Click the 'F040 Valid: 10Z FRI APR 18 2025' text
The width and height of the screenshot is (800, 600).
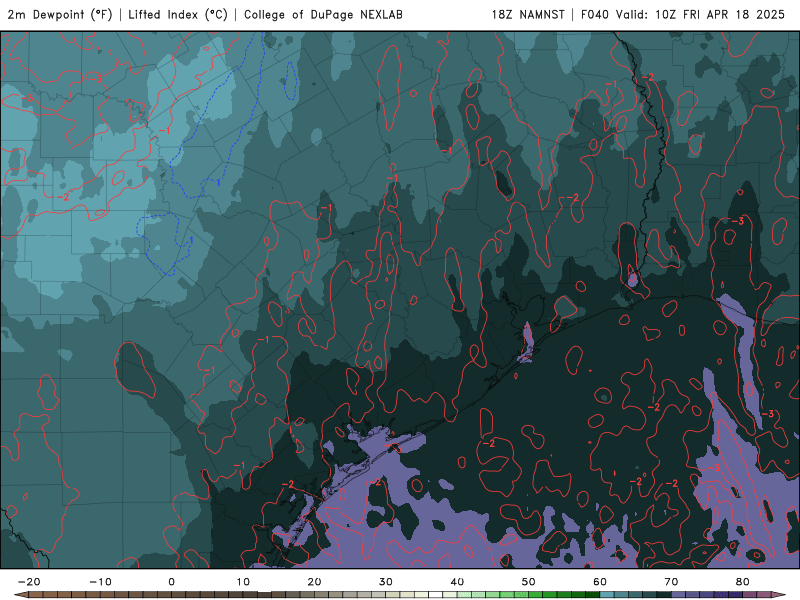683,14
